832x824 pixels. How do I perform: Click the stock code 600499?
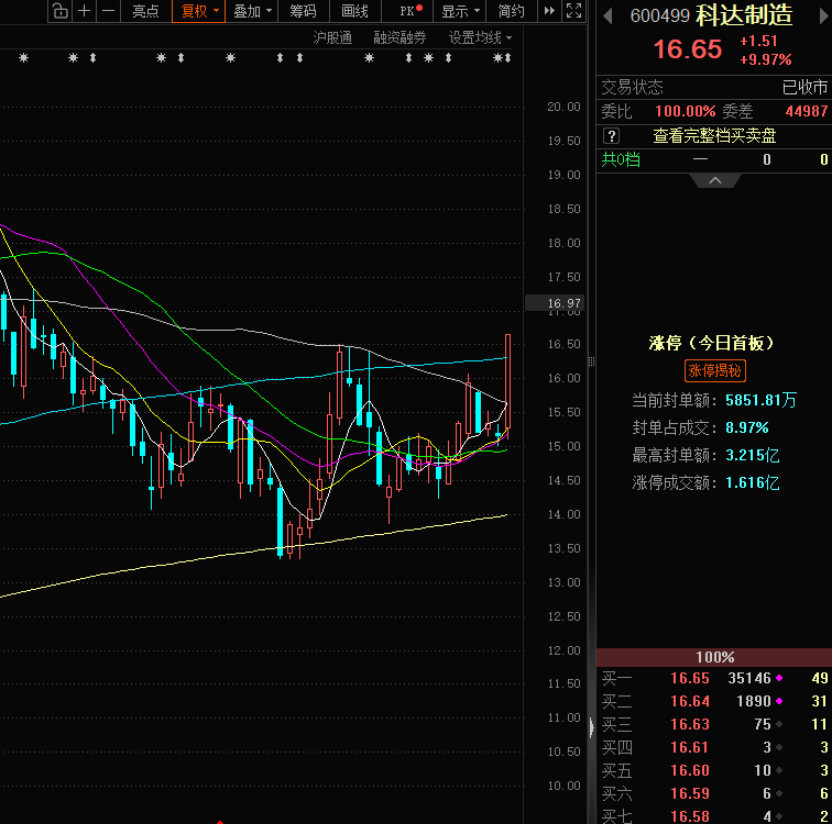(x=660, y=16)
